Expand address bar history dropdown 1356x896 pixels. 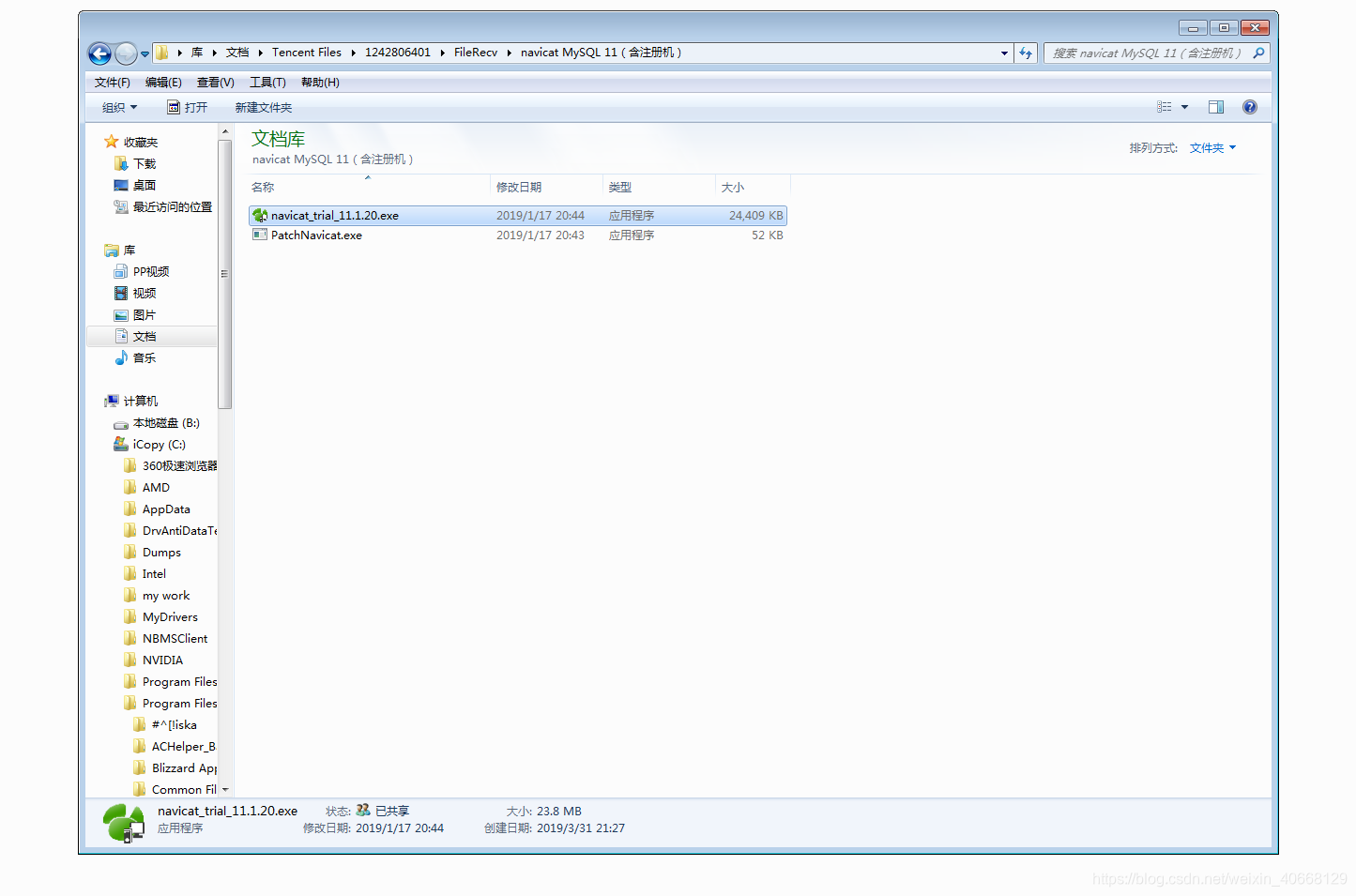pyautogui.click(x=1004, y=53)
